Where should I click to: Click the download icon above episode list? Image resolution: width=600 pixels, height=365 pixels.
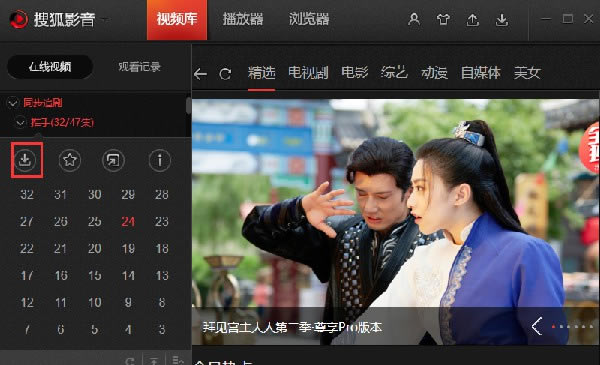25,160
